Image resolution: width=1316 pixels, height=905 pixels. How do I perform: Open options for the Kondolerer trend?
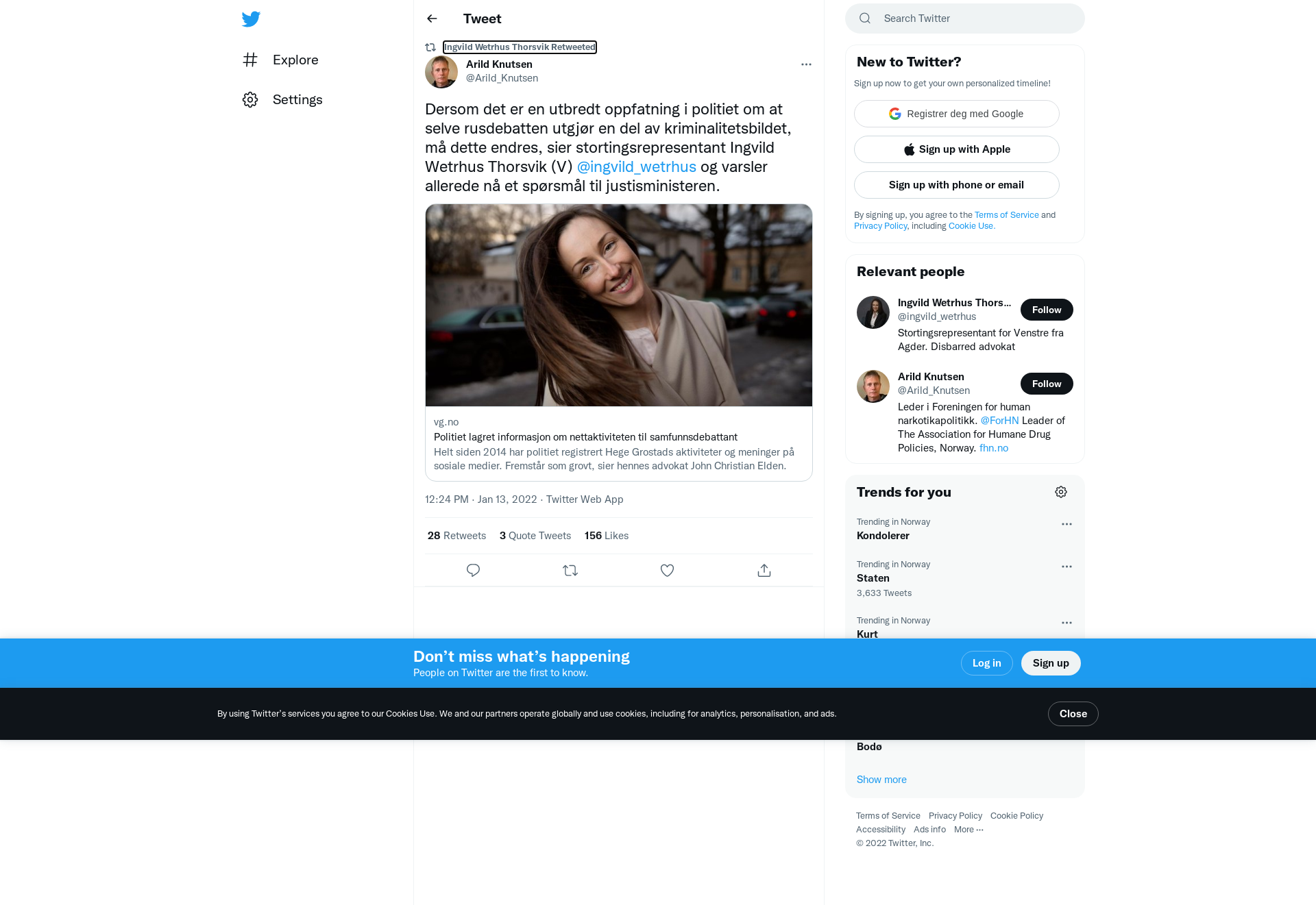point(1067,524)
